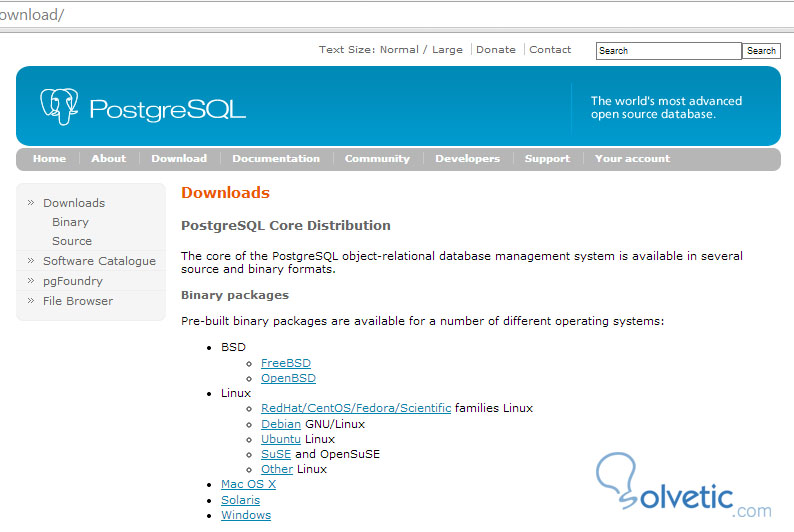Open the Ubuntu link
Viewport: 794px width, 532px height.
point(281,439)
